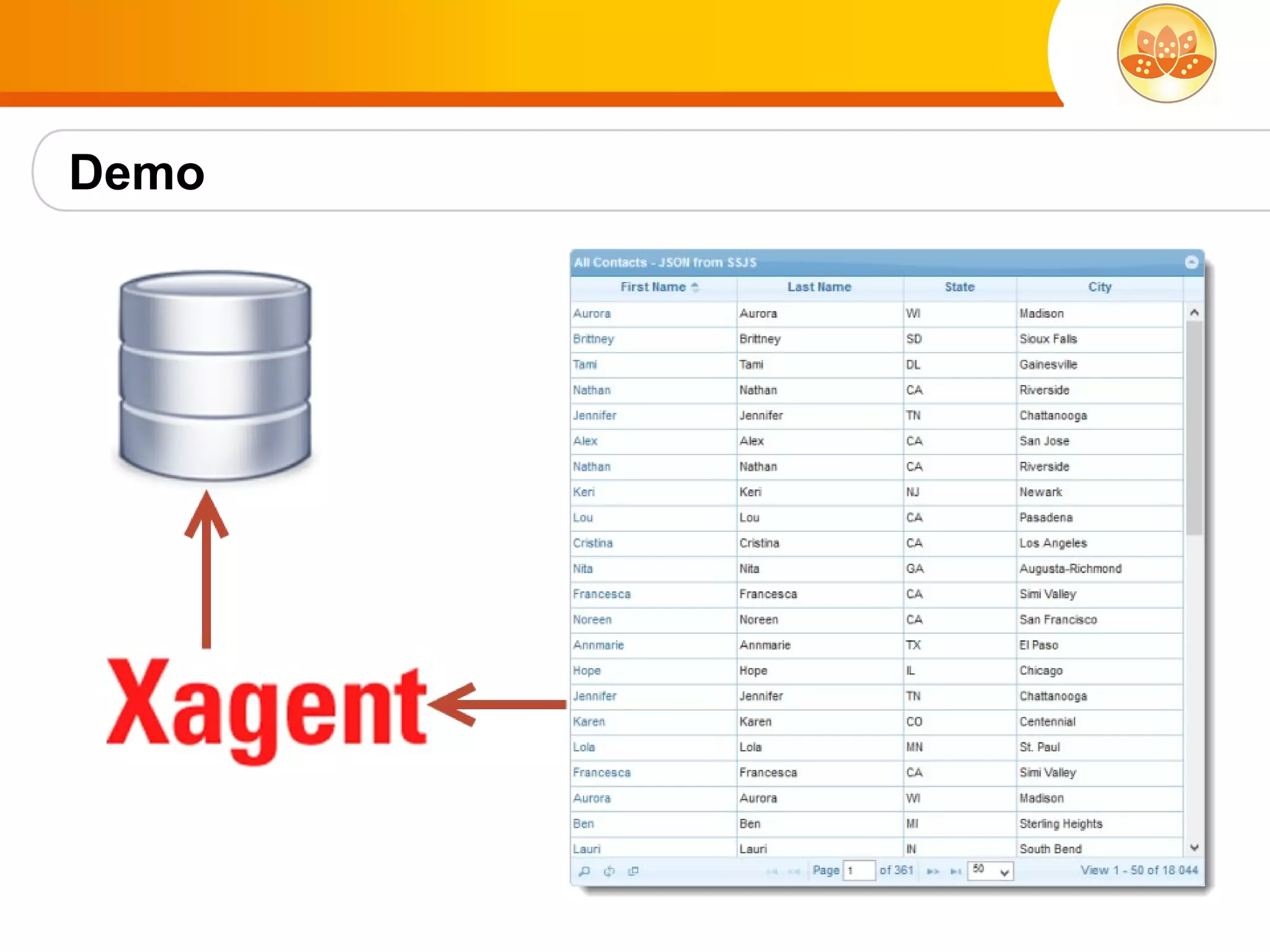This screenshot has width=1270, height=952.
Task: Toggle sort arrow on First Name column
Action: point(695,287)
